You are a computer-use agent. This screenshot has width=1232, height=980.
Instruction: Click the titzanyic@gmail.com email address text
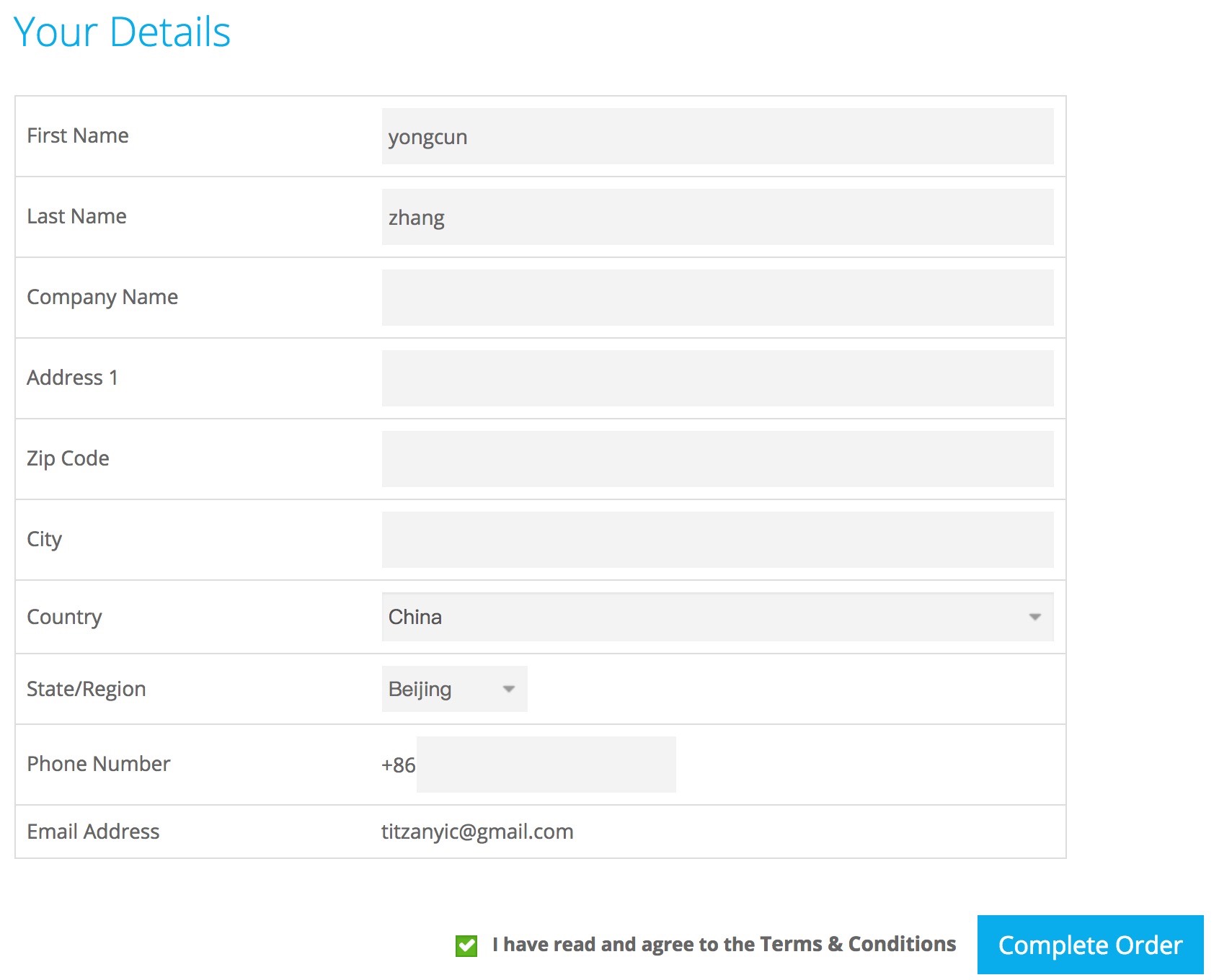tap(477, 832)
